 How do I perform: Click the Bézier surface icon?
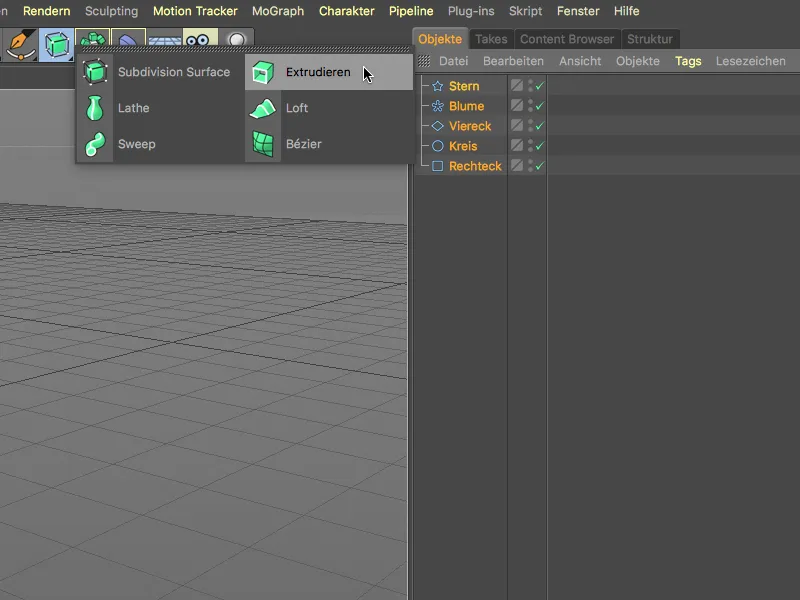click(x=263, y=144)
